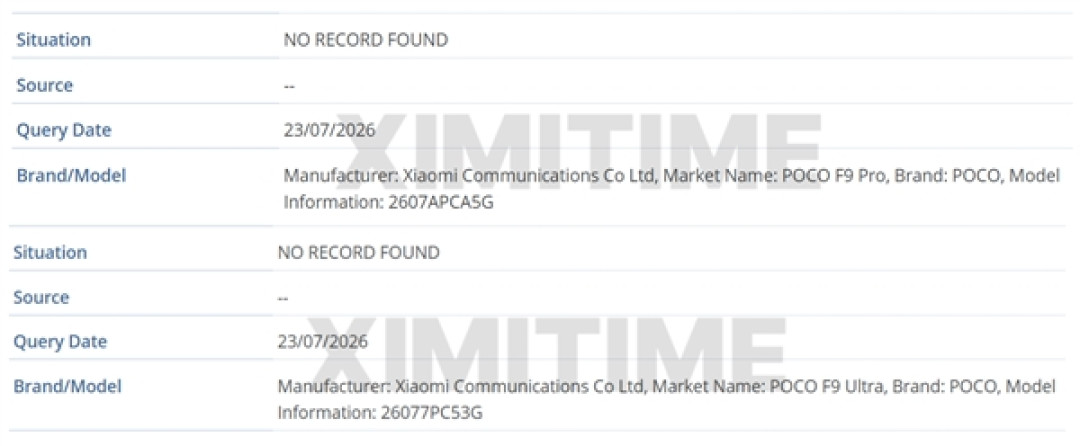Select model information 26077PC53G

tap(430, 414)
